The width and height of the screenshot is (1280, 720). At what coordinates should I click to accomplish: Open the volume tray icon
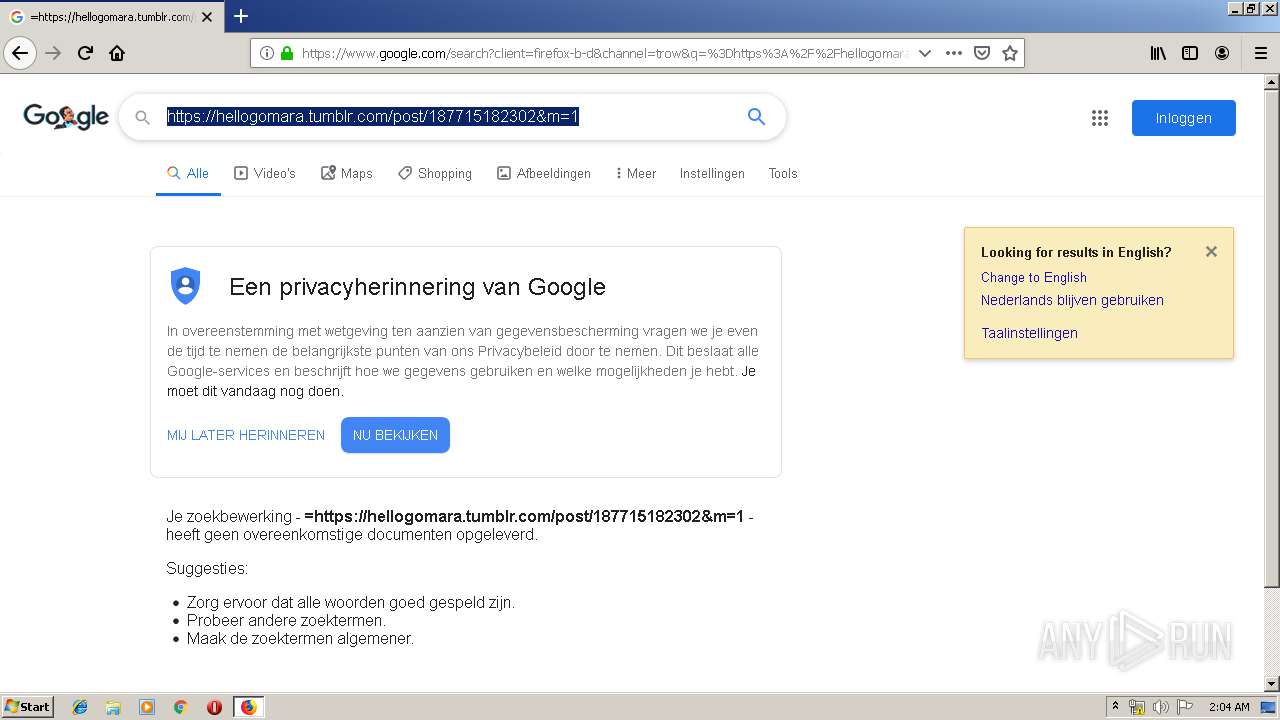point(1161,707)
